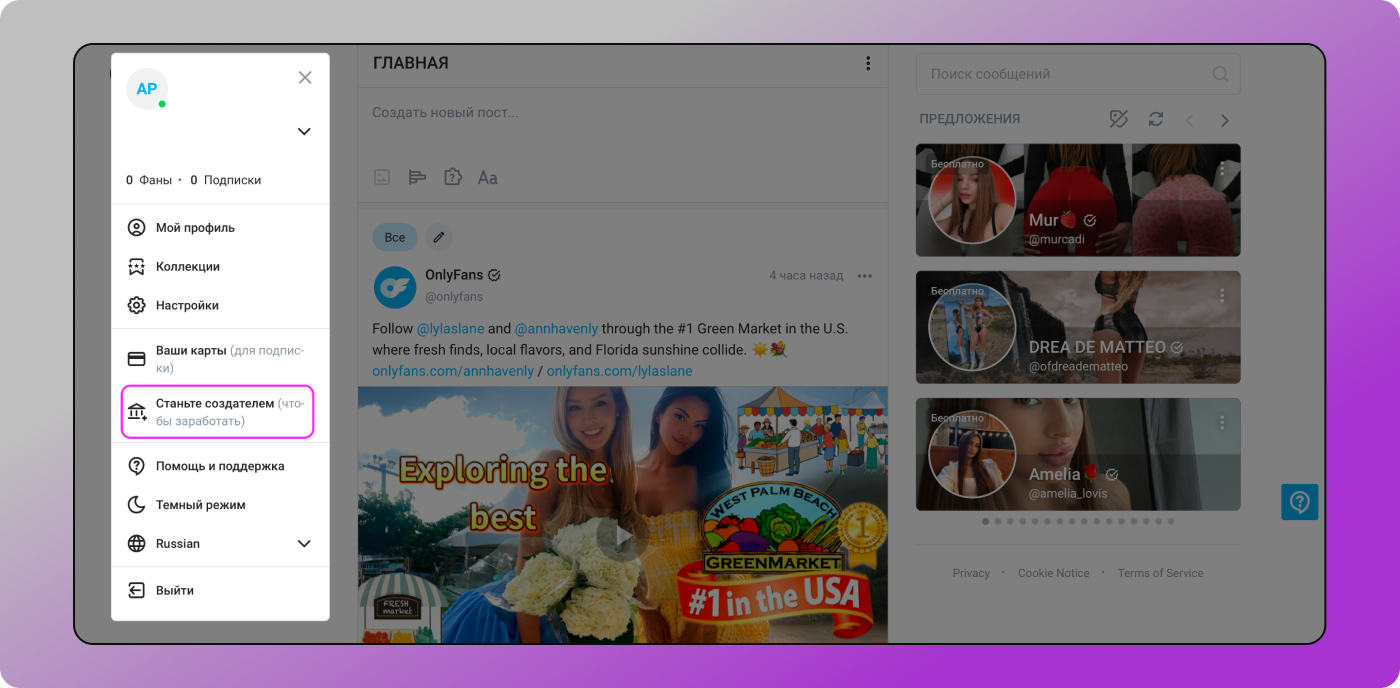Add a quiz attachment to the post
1400x688 pixels.
[x=453, y=177]
